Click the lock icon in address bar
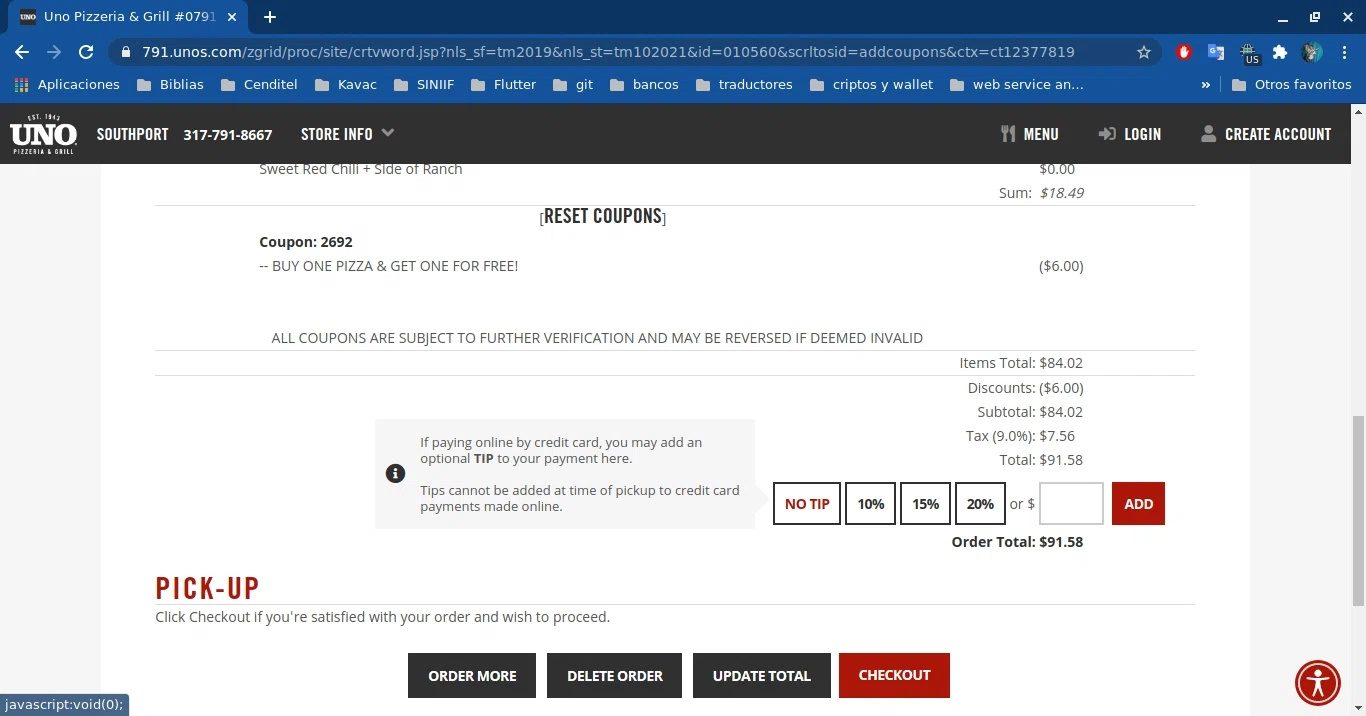 pyautogui.click(x=125, y=52)
